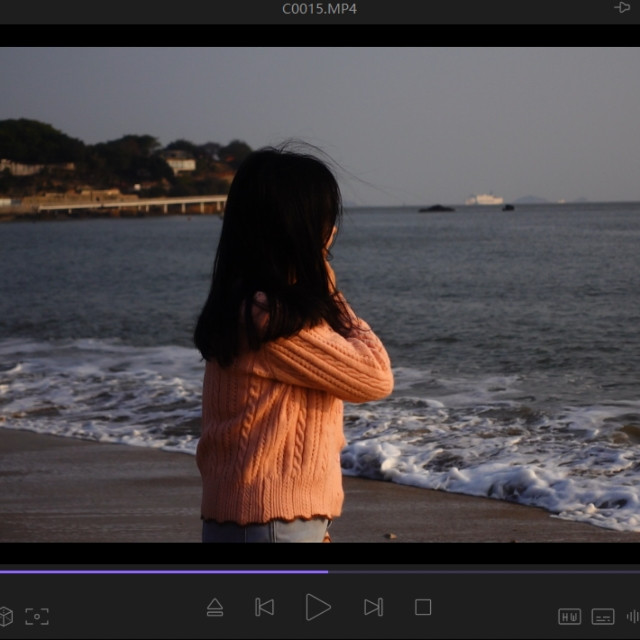Open the audio waveform settings icon
The image size is (640, 640).
(633, 616)
